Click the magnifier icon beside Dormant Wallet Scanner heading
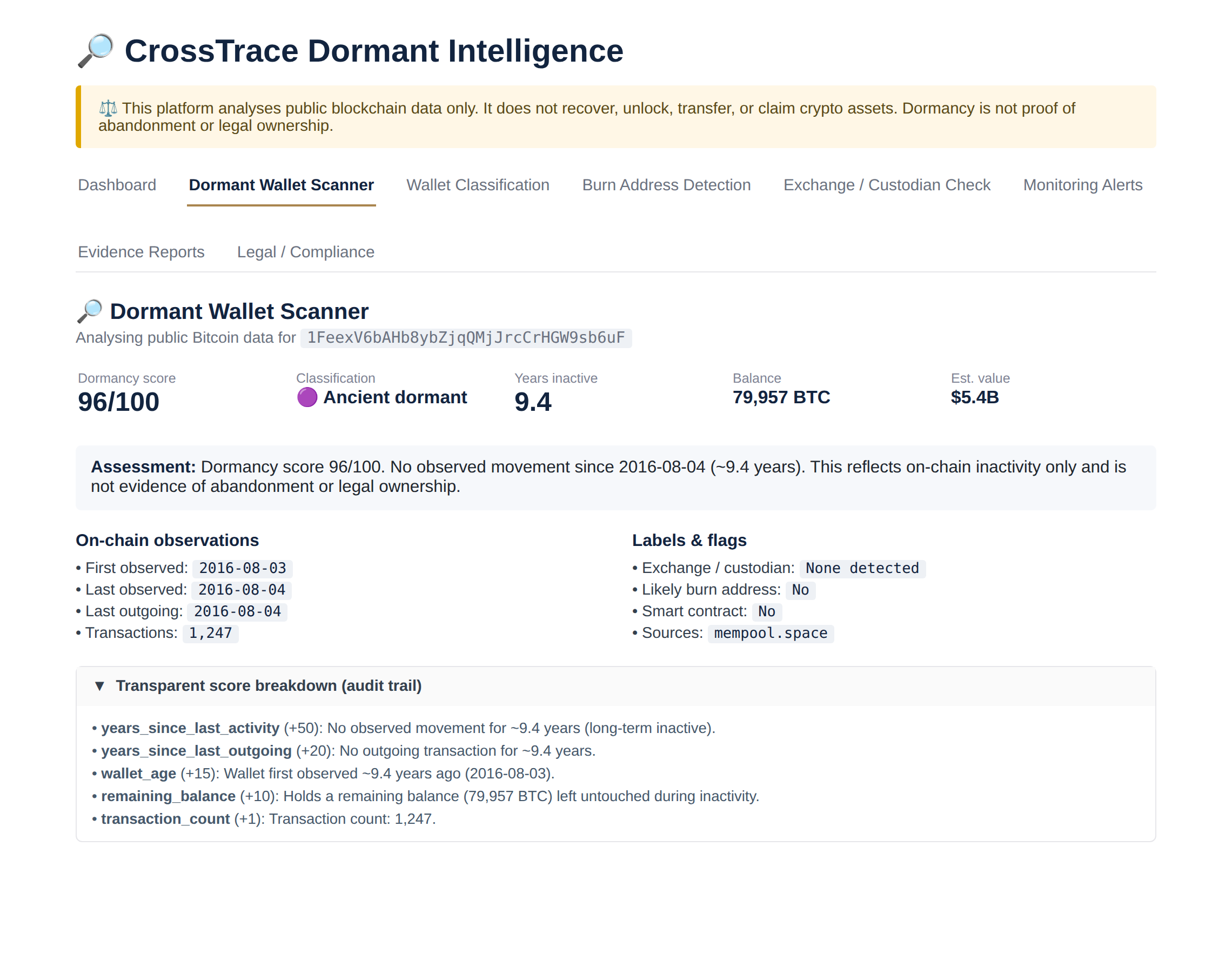The width and height of the screenshot is (1232, 973). [x=90, y=311]
